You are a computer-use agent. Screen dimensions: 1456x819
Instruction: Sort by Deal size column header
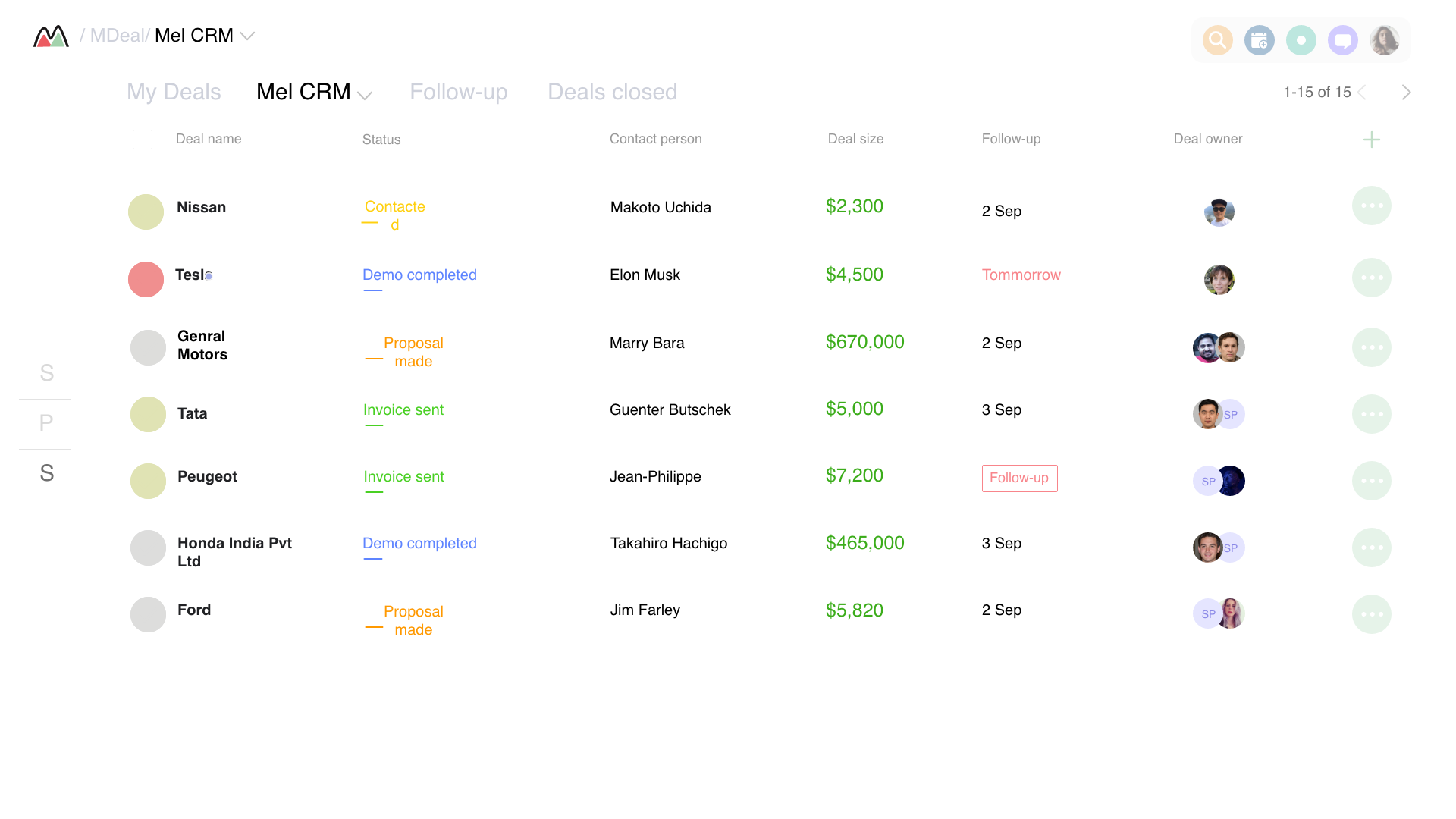(855, 139)
